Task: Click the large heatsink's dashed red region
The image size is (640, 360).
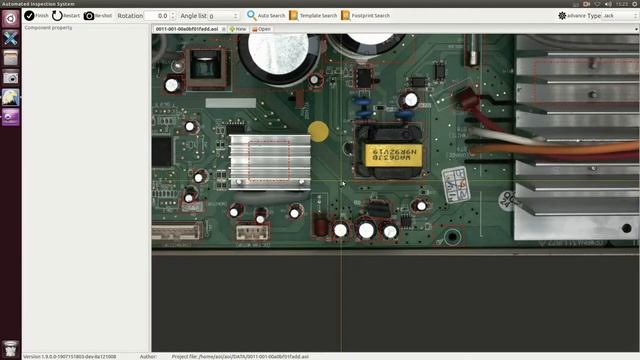Action: pyautogui.click(x=587, y=81)
